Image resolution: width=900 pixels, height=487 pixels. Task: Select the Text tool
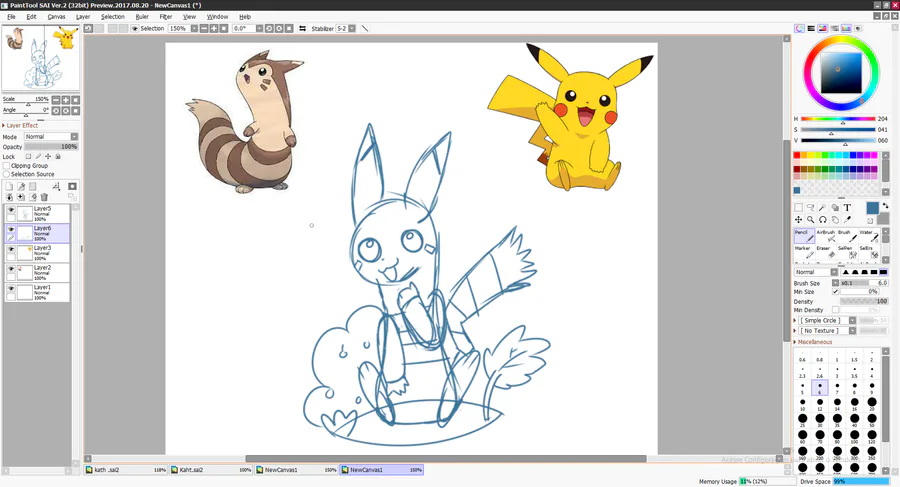(847, 207)
